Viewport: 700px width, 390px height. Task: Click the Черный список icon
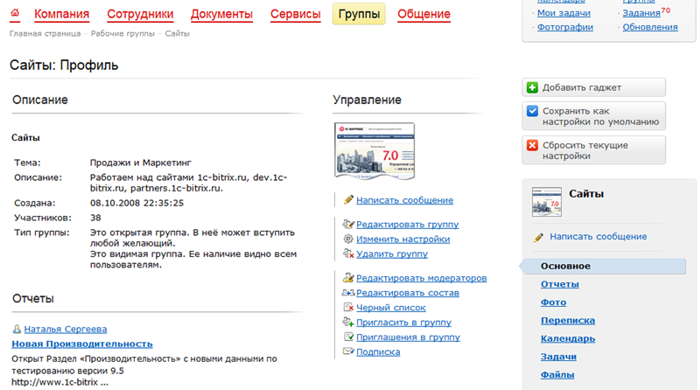pos(348,307)
